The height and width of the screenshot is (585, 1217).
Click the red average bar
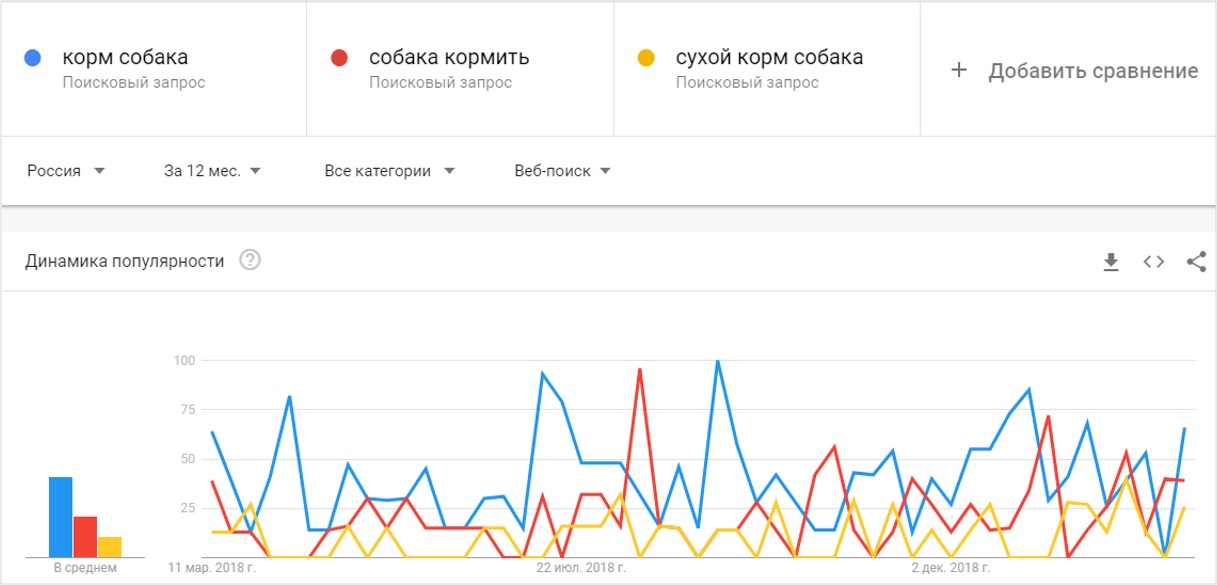(x=85, y=536)
